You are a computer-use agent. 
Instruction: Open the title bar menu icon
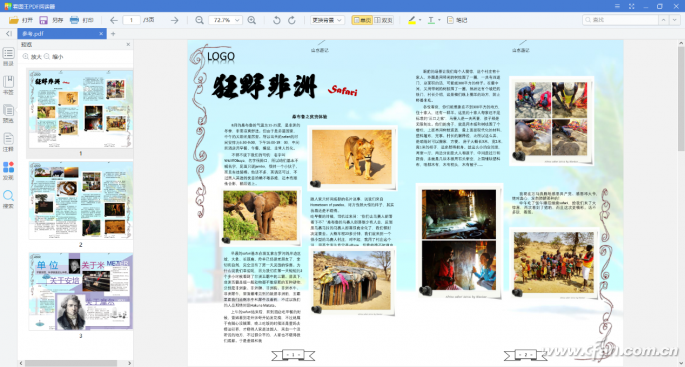click(617, 6)
